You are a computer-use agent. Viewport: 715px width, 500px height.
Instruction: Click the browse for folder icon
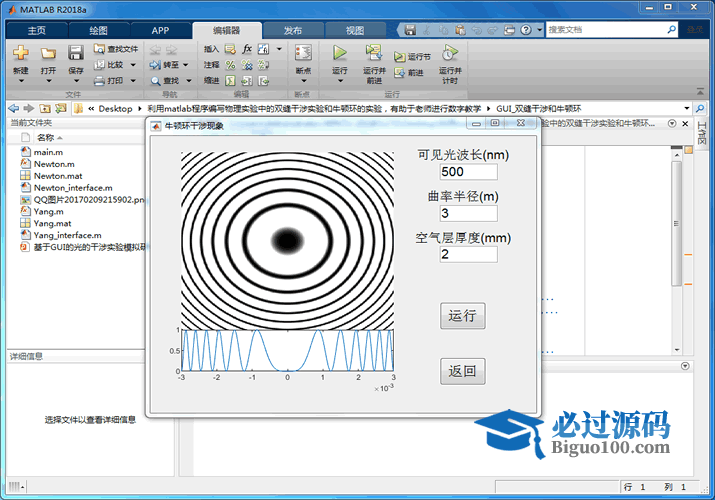[61, 108]
